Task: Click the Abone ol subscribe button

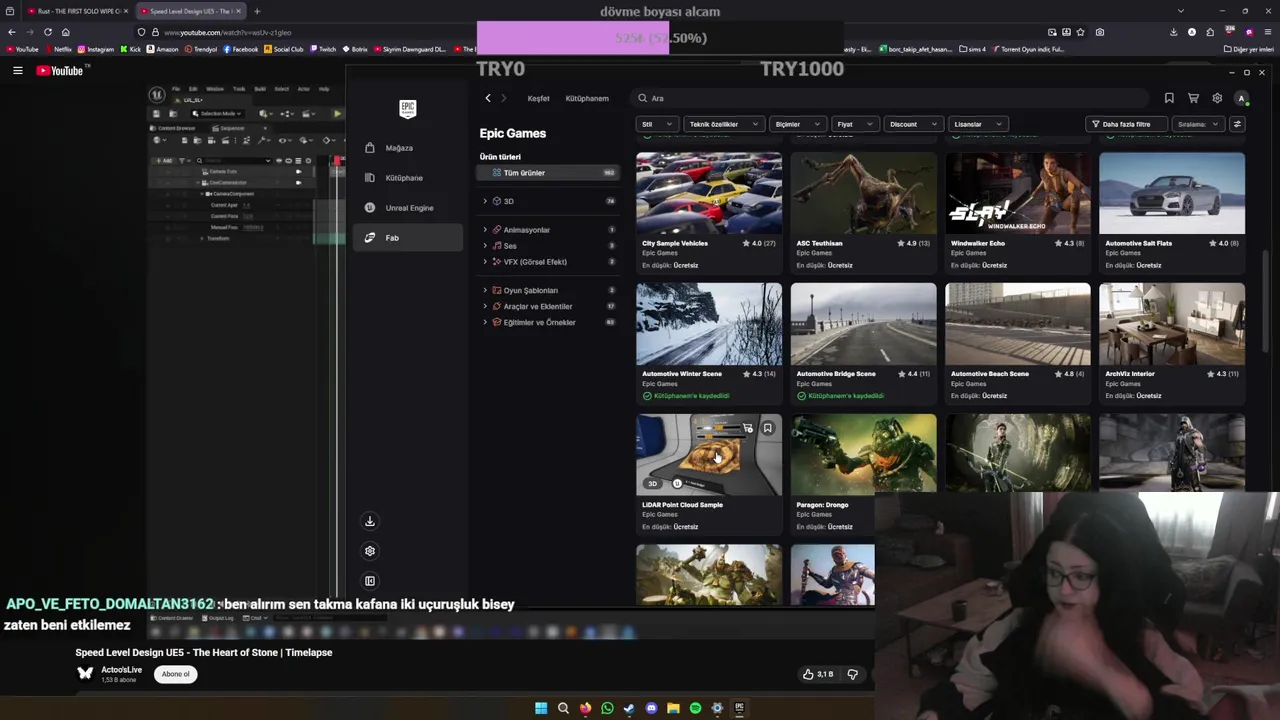Action: [x=176, y=674]
